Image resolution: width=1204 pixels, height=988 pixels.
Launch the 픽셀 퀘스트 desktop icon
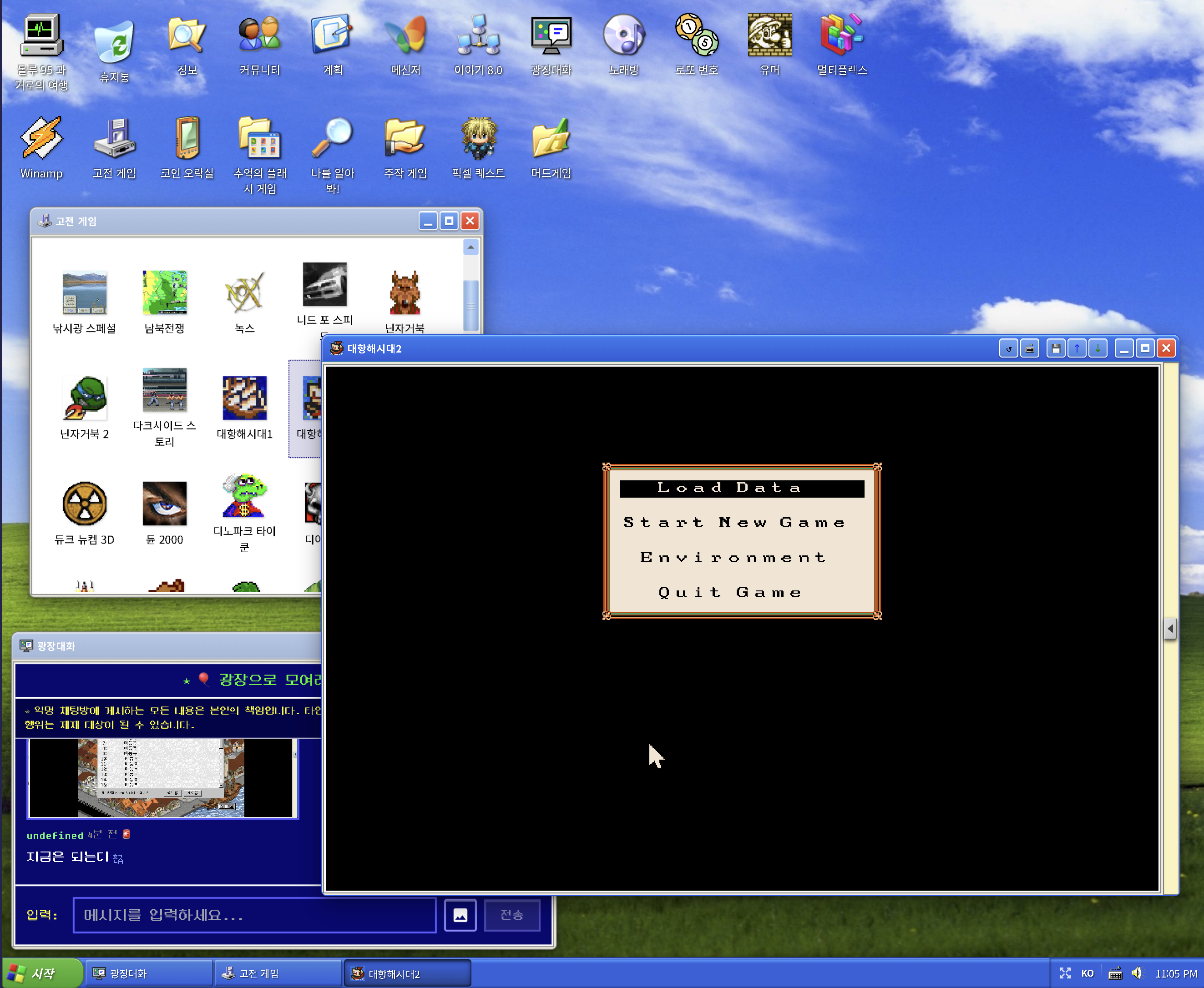point(478,148)
